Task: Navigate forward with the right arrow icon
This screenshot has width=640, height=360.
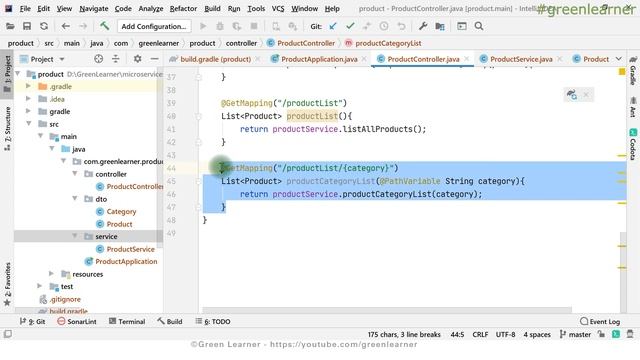Action: [x=82, y=27]
